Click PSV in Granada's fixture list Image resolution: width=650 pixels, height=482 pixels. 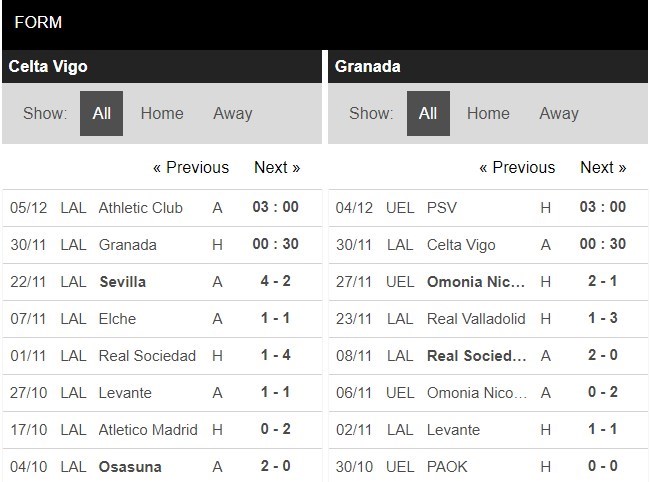(x=441, y=208)
